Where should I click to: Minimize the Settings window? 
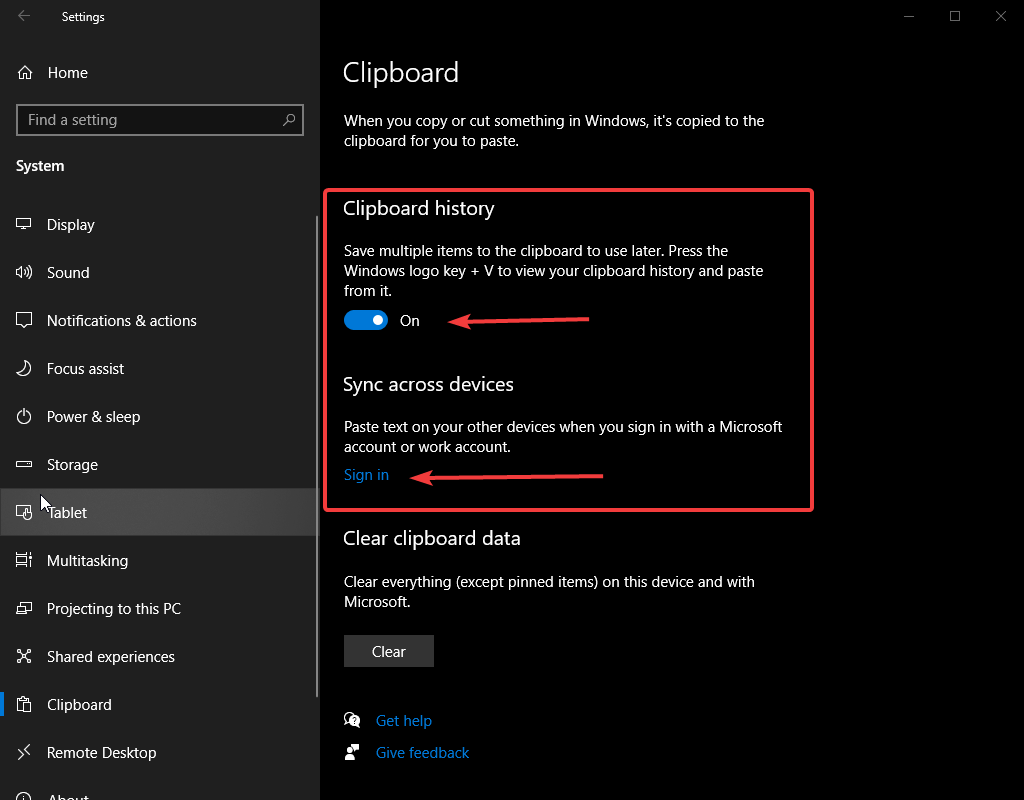[908, 16]
